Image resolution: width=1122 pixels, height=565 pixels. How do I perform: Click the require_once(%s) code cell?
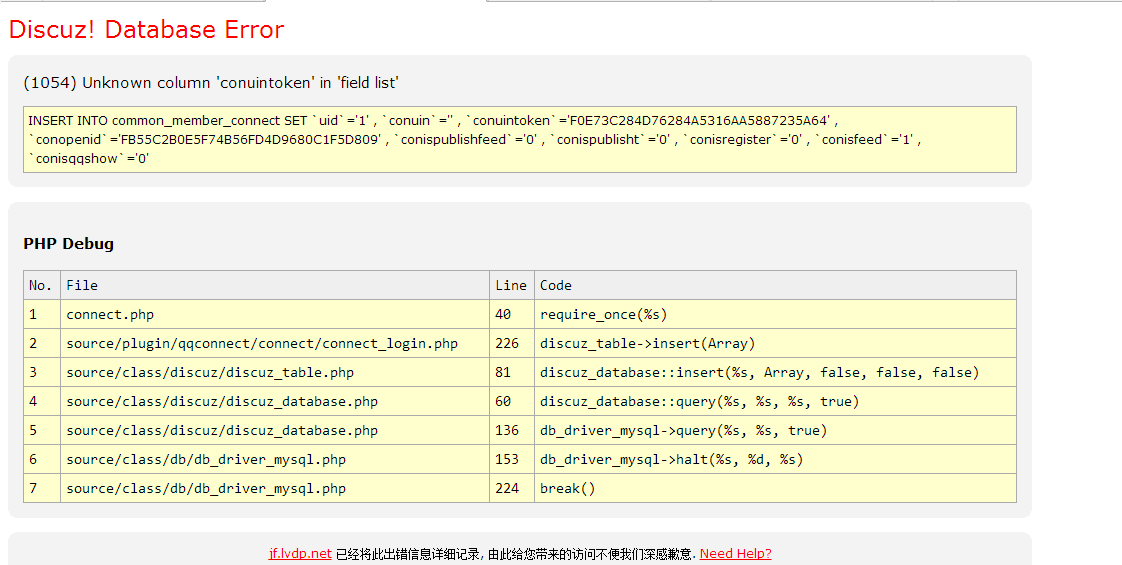point(603,314)
